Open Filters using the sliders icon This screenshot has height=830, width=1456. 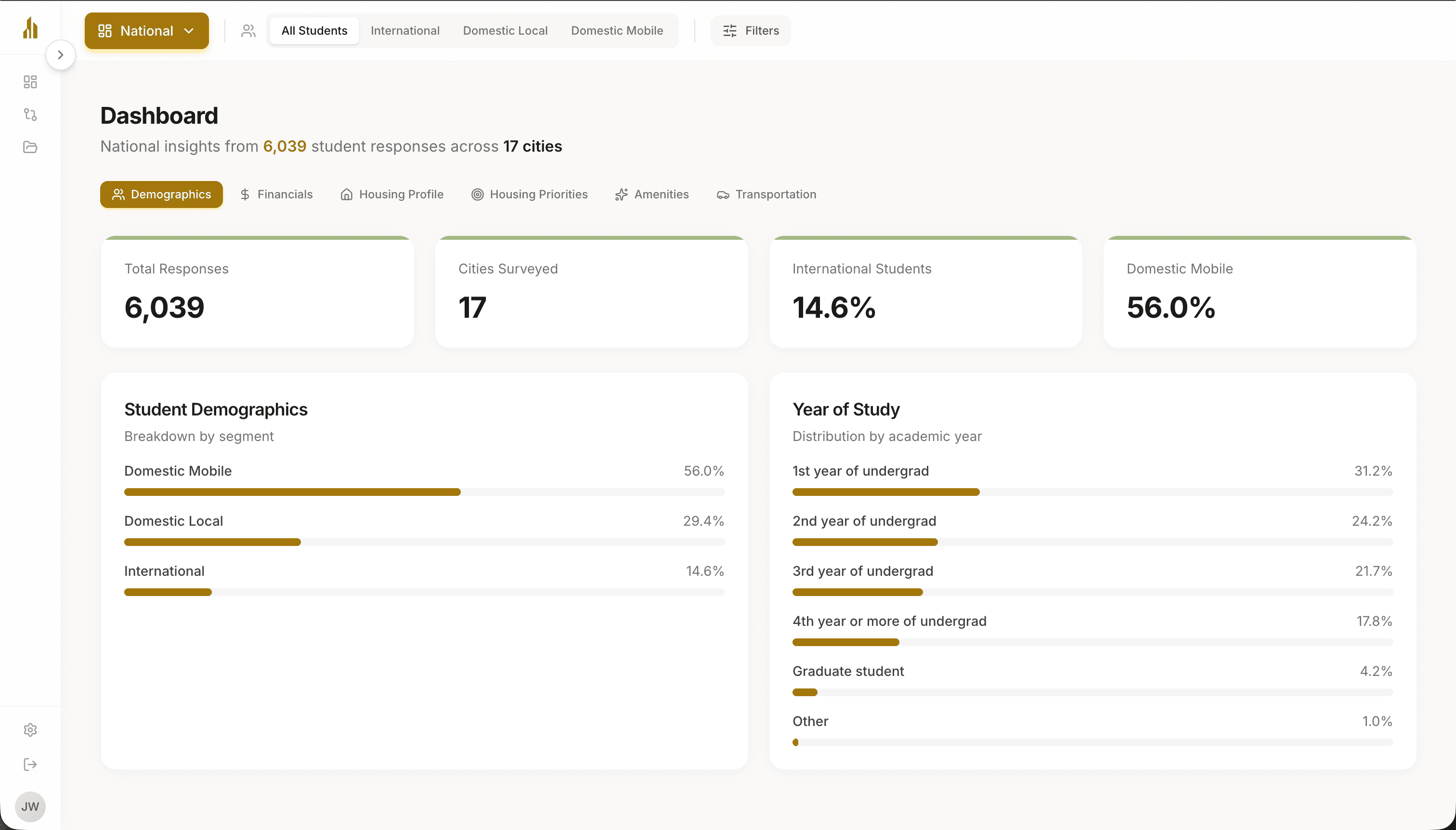tap(750, 31)
